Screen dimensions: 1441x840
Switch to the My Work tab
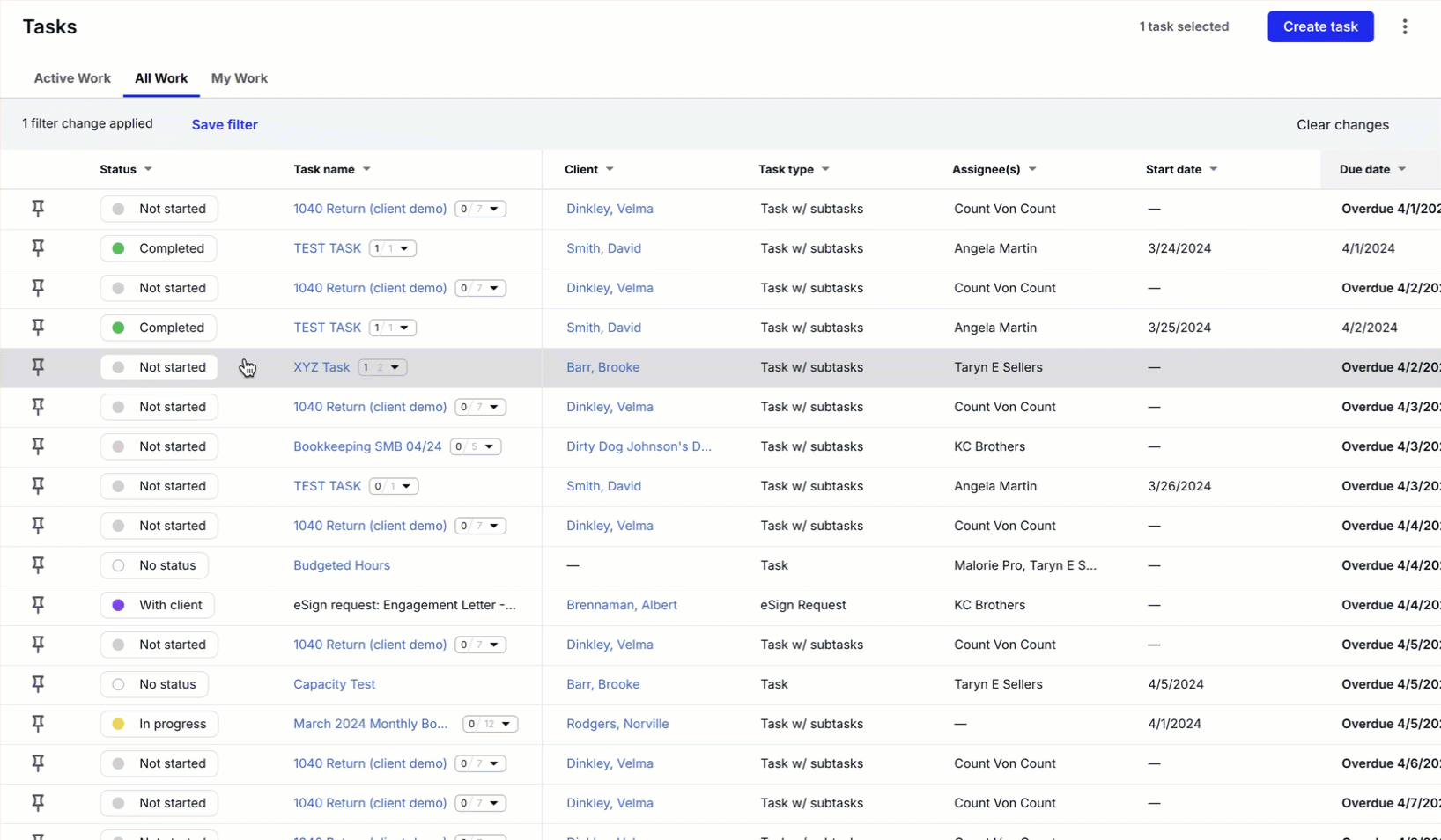pos(239,78)
